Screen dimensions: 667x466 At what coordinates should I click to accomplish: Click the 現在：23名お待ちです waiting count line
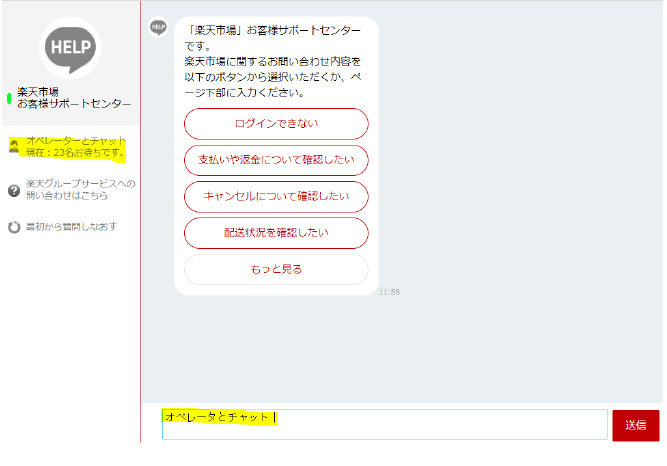click(76, 155)
